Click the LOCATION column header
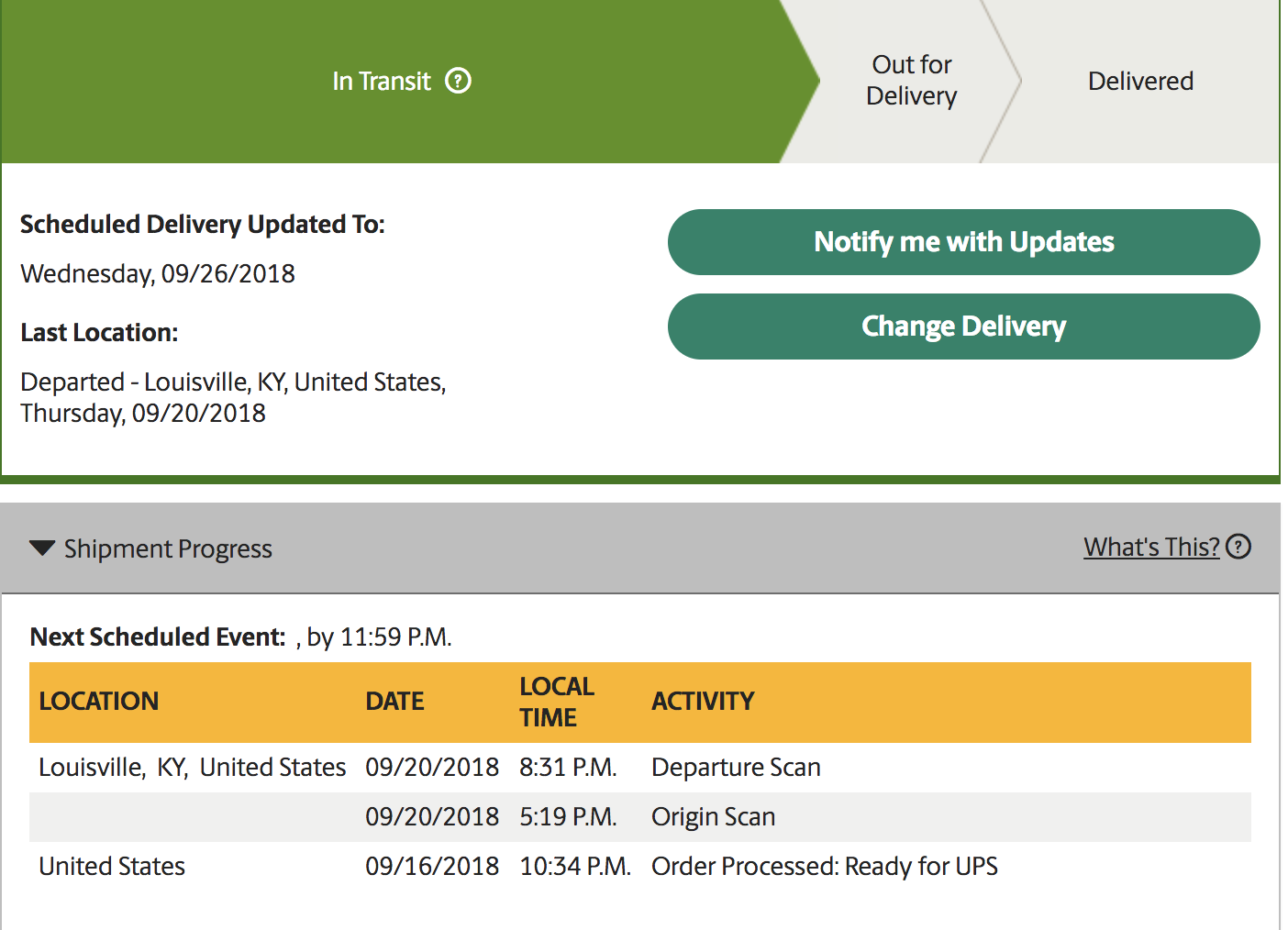 point(99,702)
